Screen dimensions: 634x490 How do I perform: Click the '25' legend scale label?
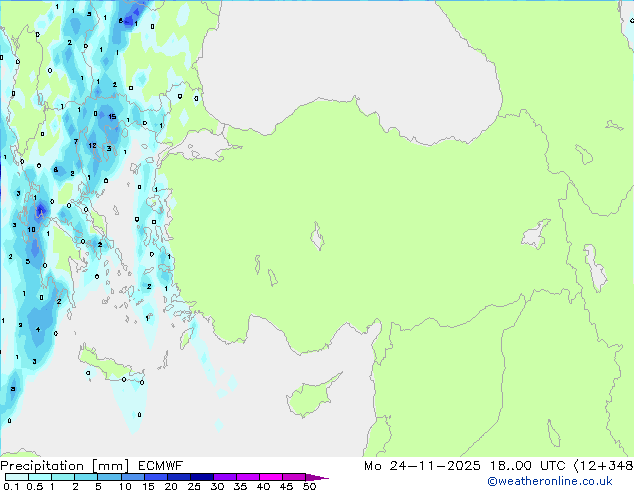pyautogui.click(x=194, y=486)
